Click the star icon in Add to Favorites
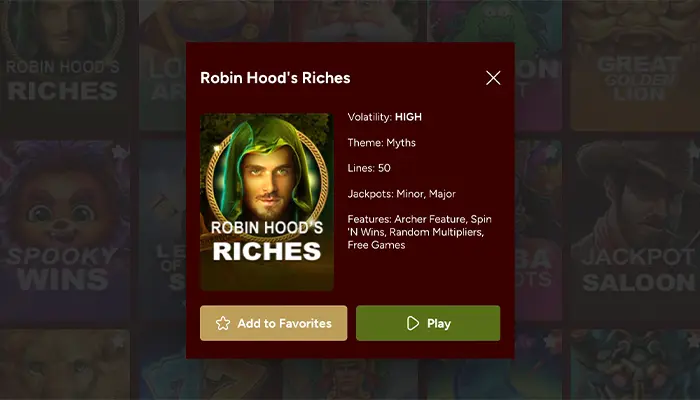This screenshot has width=700, height=400. point(223,323)
